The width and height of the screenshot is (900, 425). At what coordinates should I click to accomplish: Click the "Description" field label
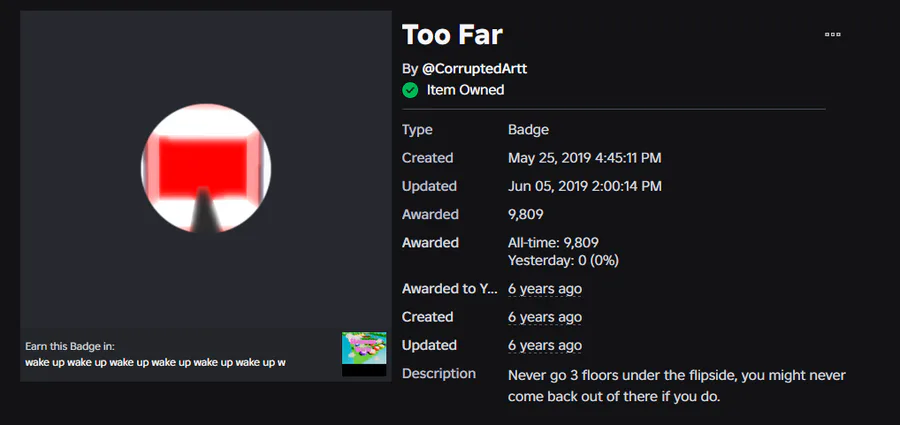click(439, 374)
